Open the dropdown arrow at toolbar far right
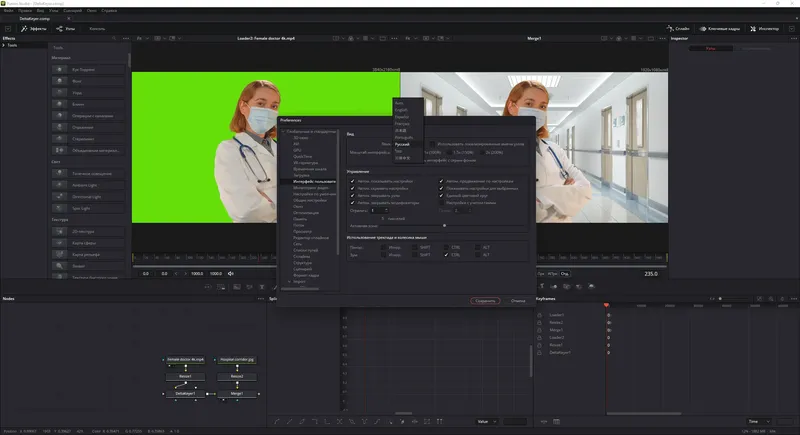Screen dimensions: 800x435 coord(792,29)
